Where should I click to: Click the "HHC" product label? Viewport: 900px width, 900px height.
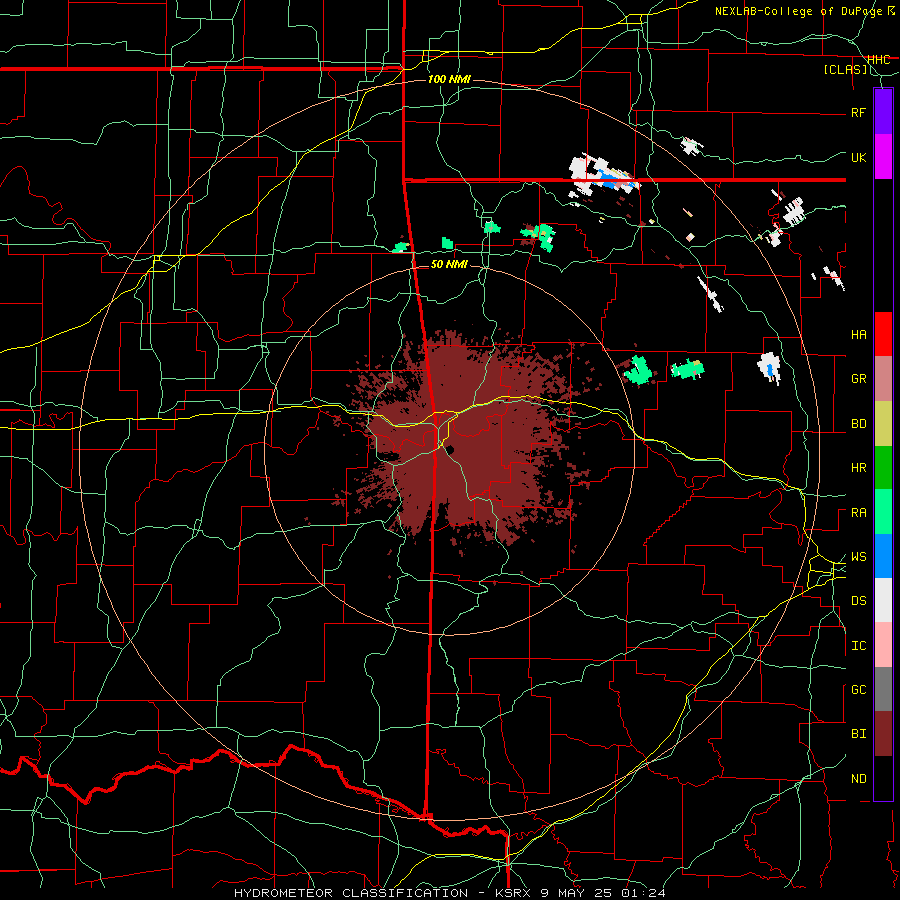click(x=878, y=60)
